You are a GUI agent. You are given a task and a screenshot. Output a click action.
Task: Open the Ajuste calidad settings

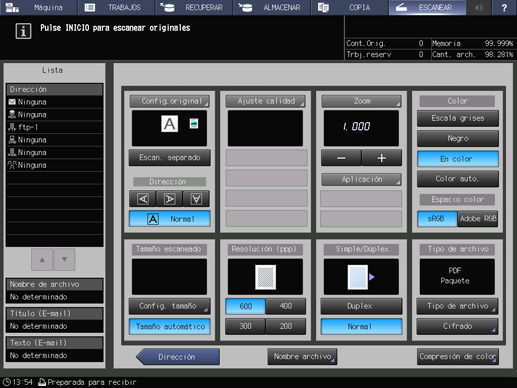(266, 101)
